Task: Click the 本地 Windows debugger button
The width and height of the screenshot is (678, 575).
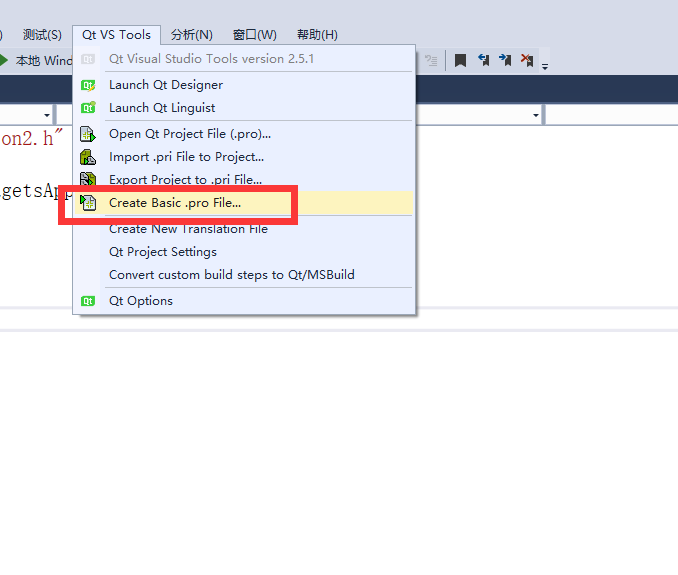Action: coord(43,61)
